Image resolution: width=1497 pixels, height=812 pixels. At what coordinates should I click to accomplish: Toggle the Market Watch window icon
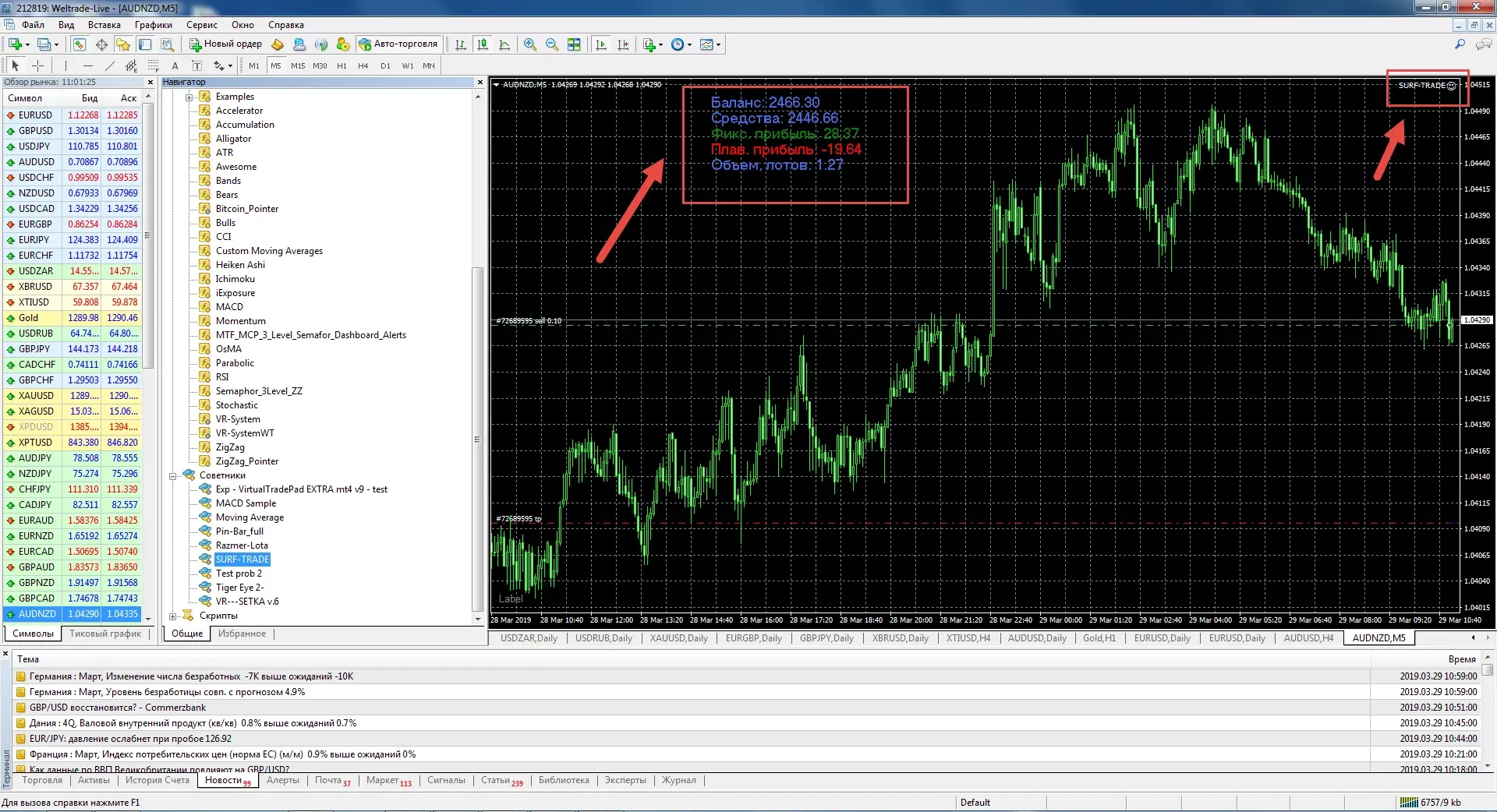(x=80, y=44)
